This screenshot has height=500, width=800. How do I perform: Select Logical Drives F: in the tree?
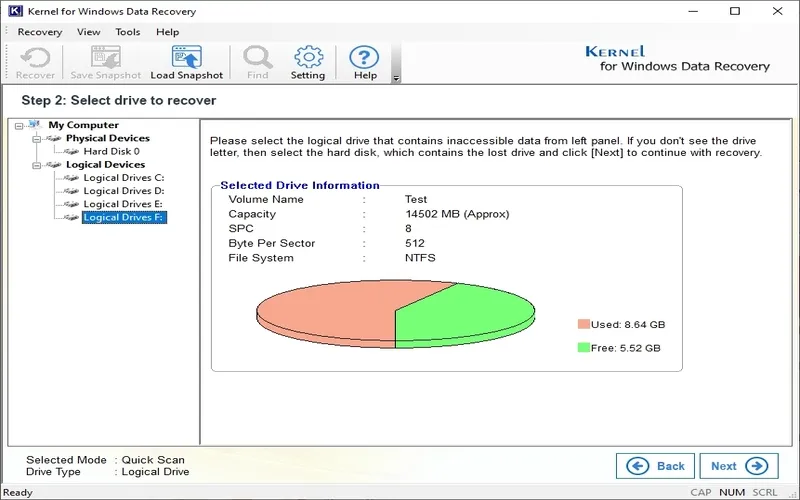pos(124,218)
